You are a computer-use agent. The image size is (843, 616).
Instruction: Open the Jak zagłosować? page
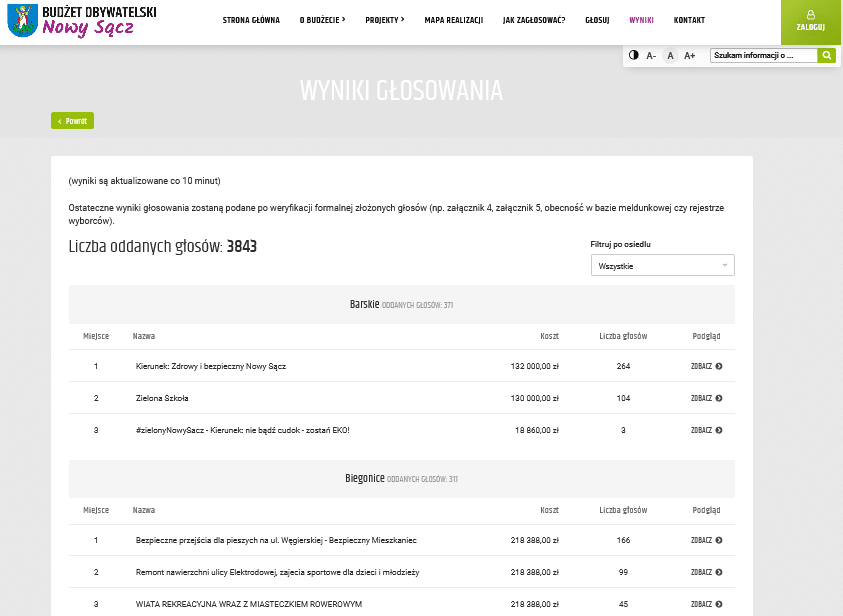pos(534,20)
